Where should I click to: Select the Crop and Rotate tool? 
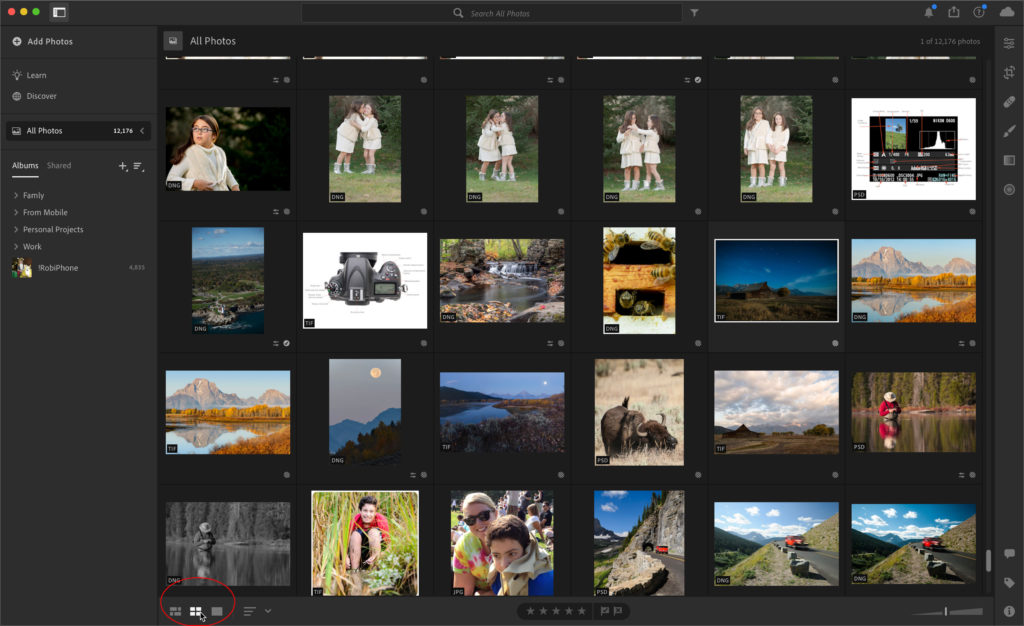(x=1009, y=72)
